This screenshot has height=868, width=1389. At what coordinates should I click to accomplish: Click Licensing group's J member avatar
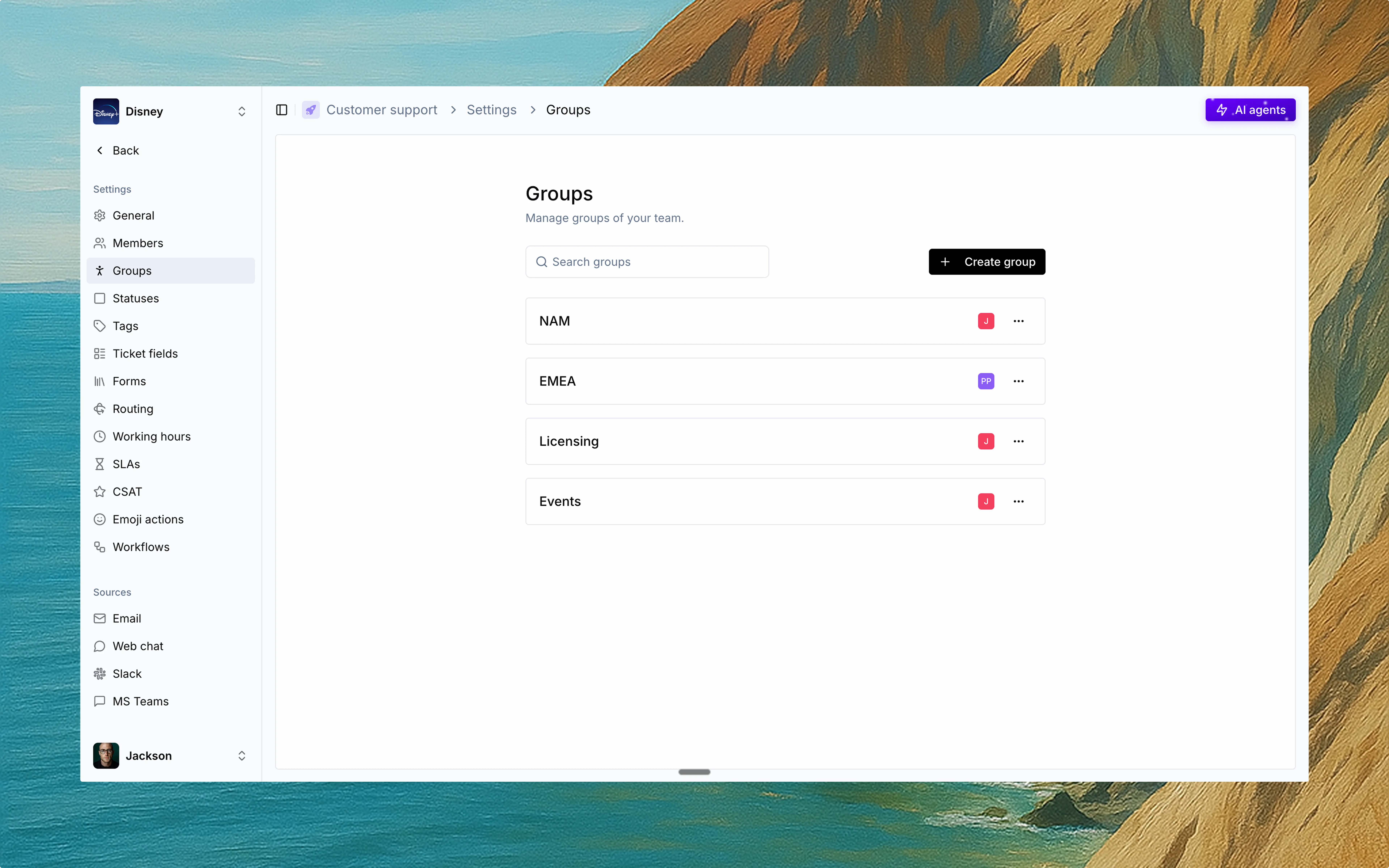pyautogui.click(x=986, y=441)
